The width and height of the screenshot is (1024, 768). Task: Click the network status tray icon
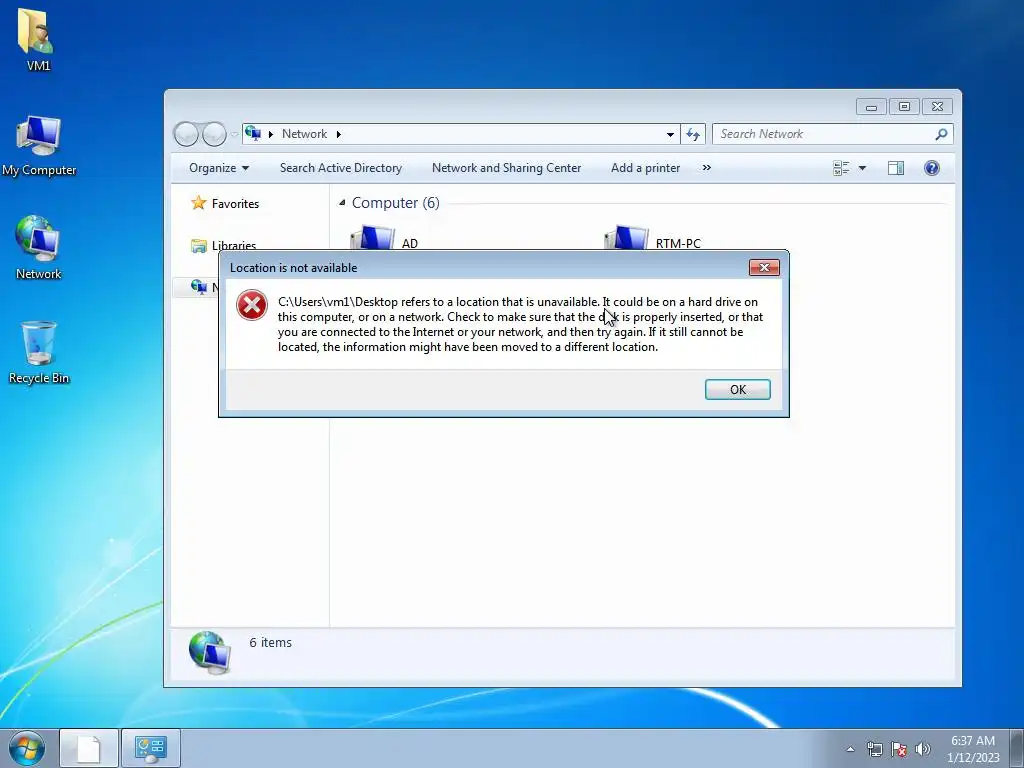pyautogui.click(x=874, y=749)
